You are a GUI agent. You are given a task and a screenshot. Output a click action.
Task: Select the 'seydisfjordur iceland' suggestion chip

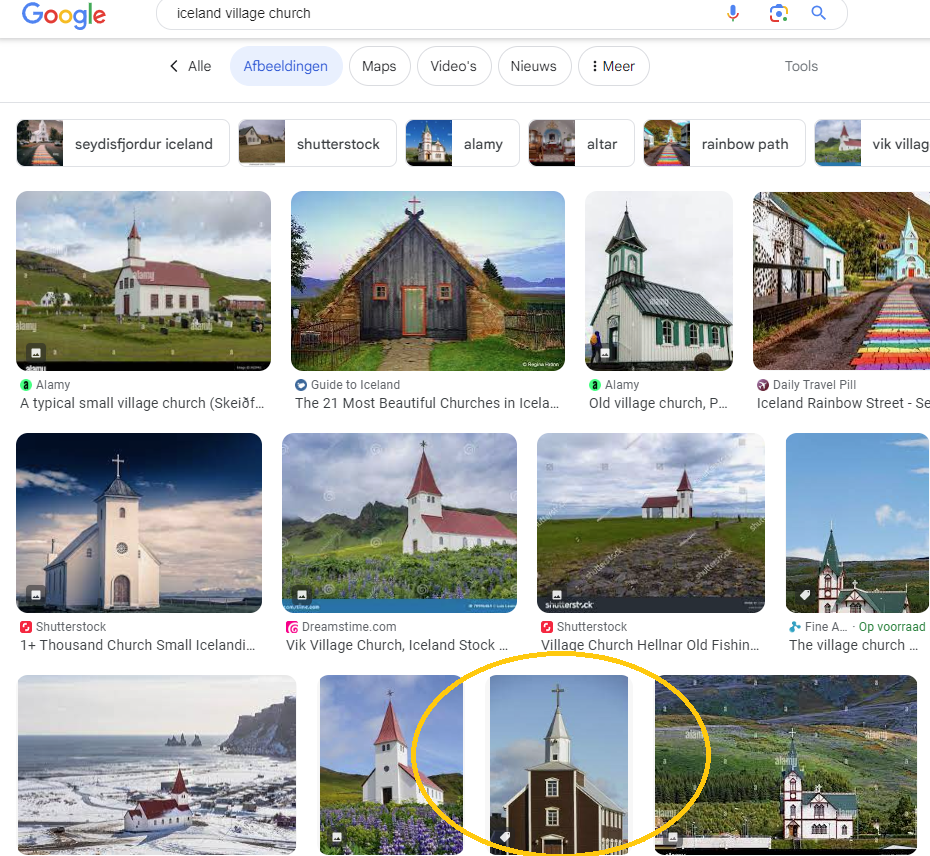pos(123,143)
